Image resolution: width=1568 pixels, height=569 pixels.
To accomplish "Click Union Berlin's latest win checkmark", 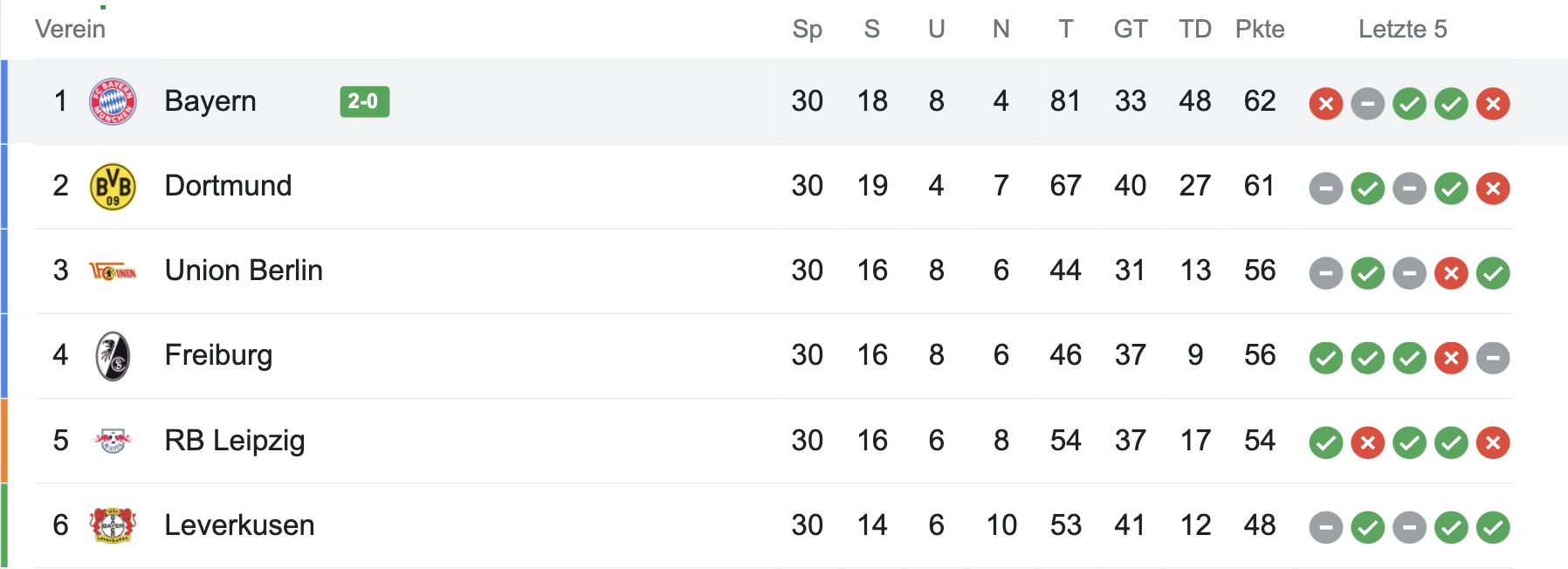I will pos(1493,273).
